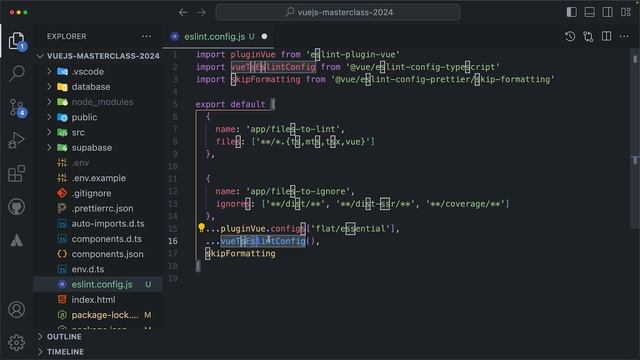The width and height of the screenshot is (640, 360).
Task: Click the 'app/files-to-ignore' string on line 12
Action: 298,191
